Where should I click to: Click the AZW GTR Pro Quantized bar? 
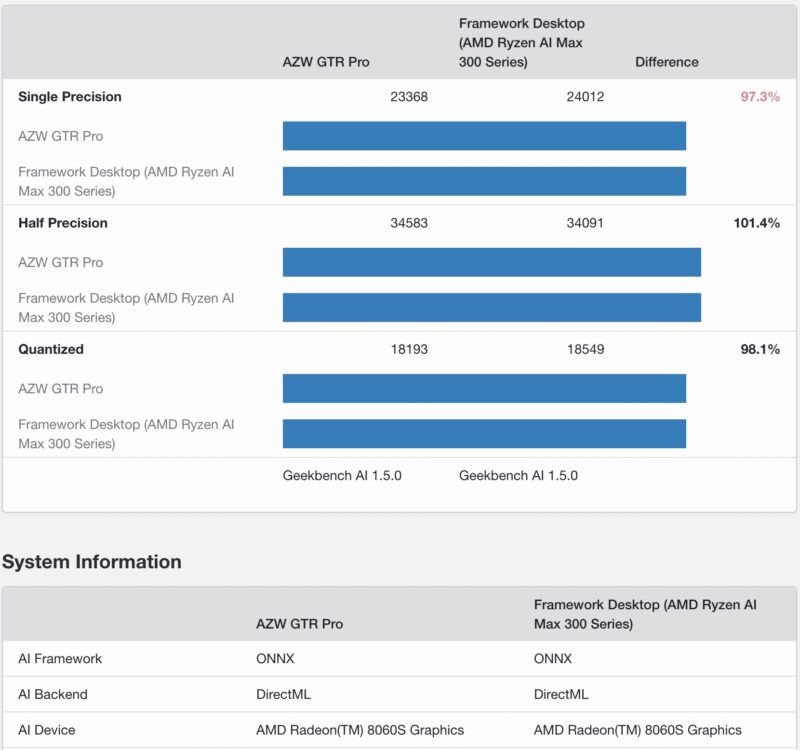(484, 388)
